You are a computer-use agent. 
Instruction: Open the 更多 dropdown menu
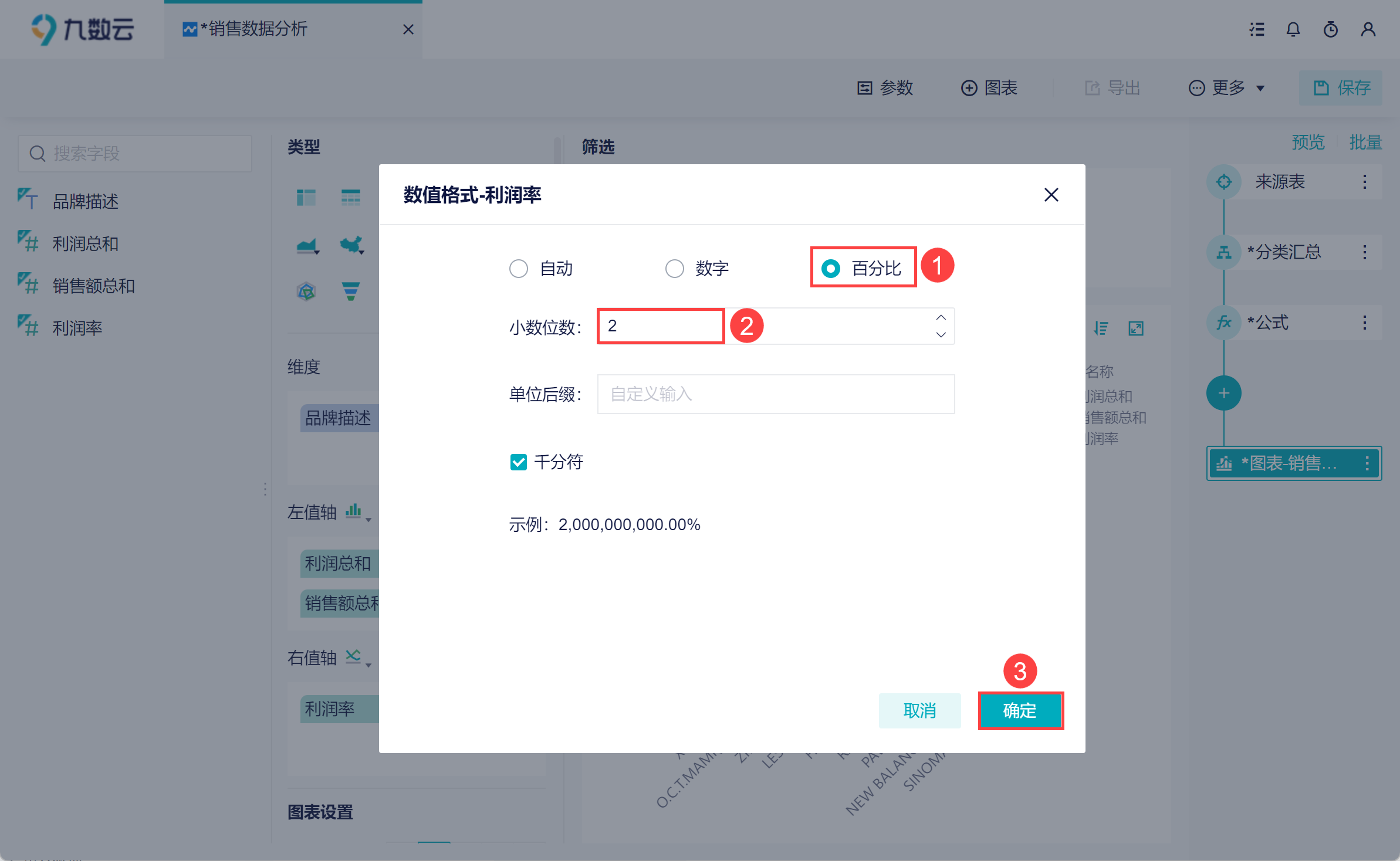click(x=1227, y=88)
